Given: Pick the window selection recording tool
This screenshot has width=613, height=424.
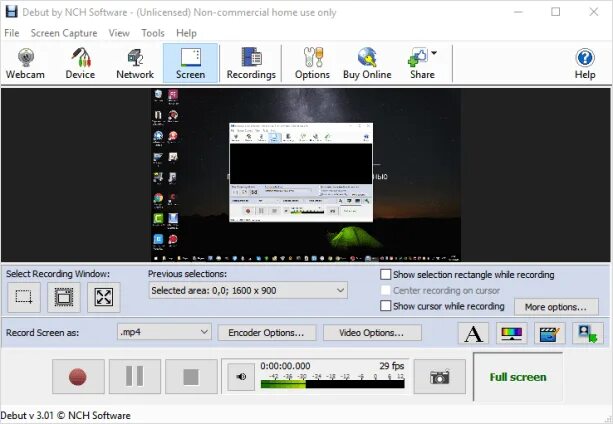Looking at the screenshot, I should point(64,297).
